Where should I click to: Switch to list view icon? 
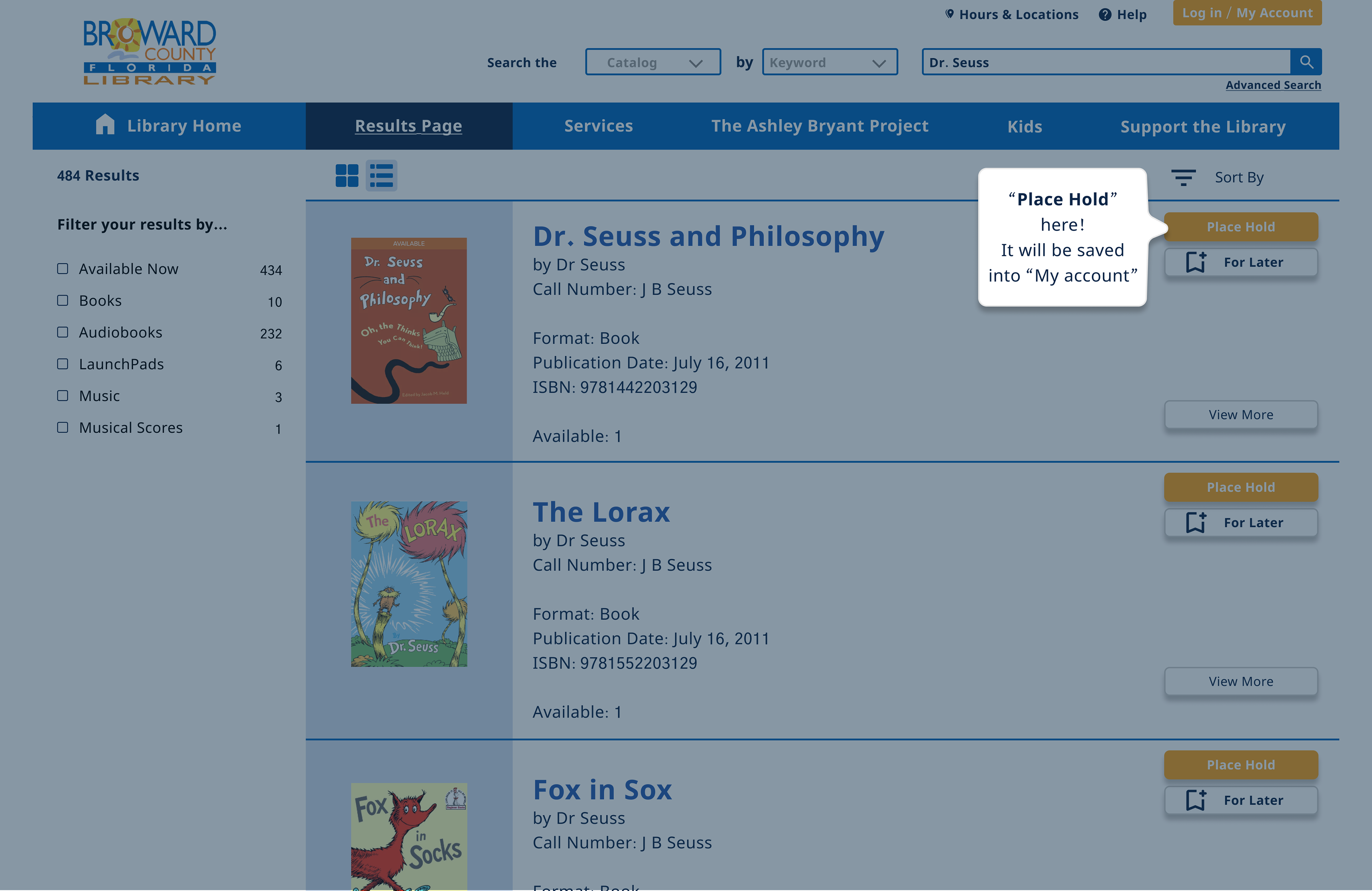point(381,176)
